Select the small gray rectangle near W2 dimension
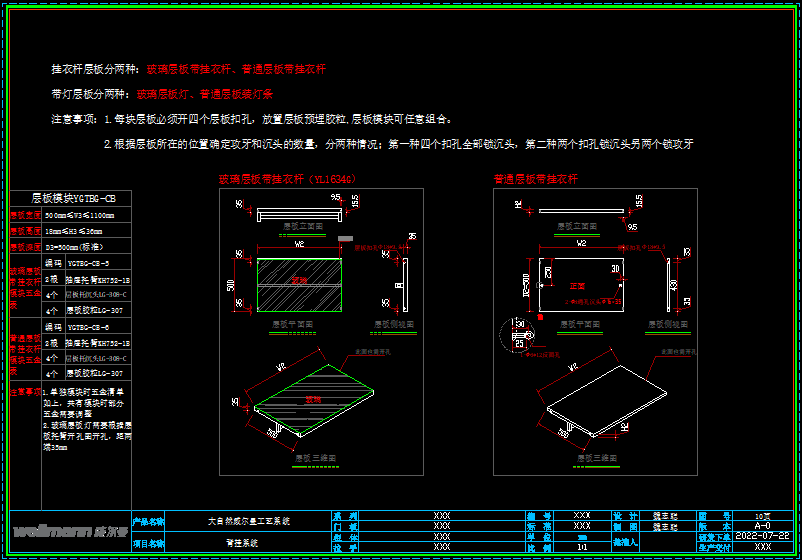This screenshot has width=802, height=560. pos(345,238)
